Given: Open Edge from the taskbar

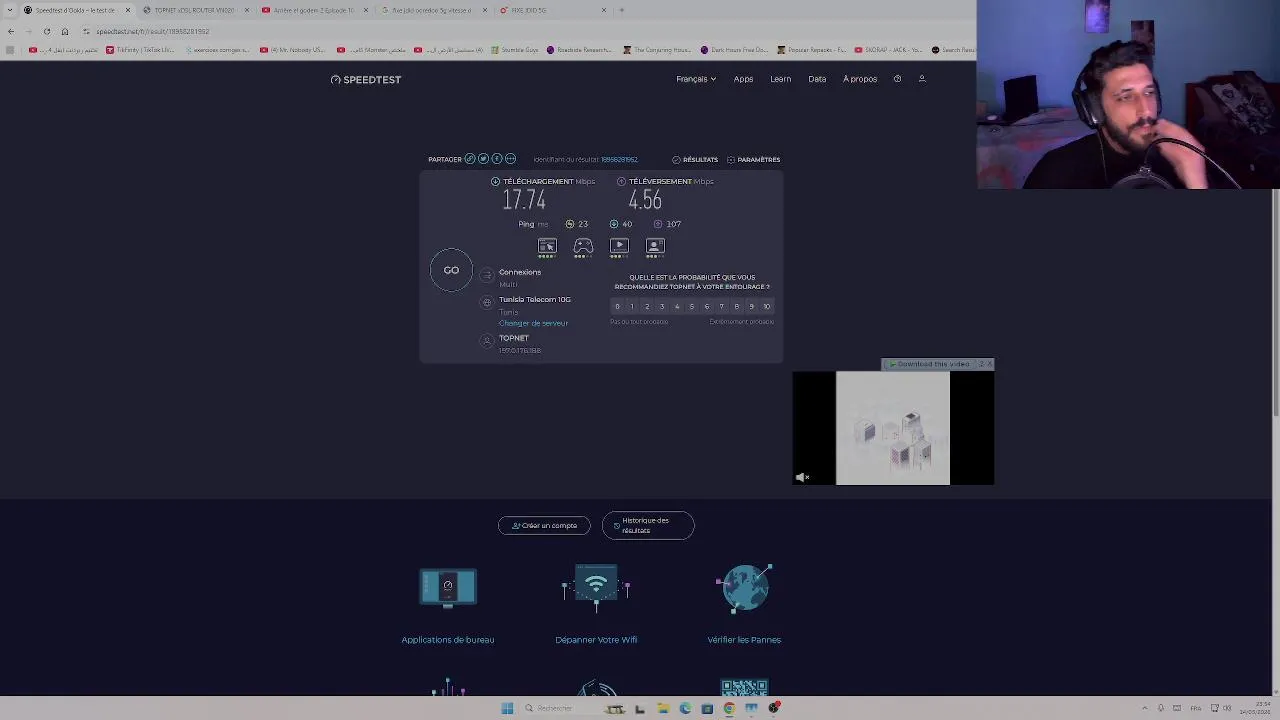Looking at the screenshot, I should pos(685,709).
